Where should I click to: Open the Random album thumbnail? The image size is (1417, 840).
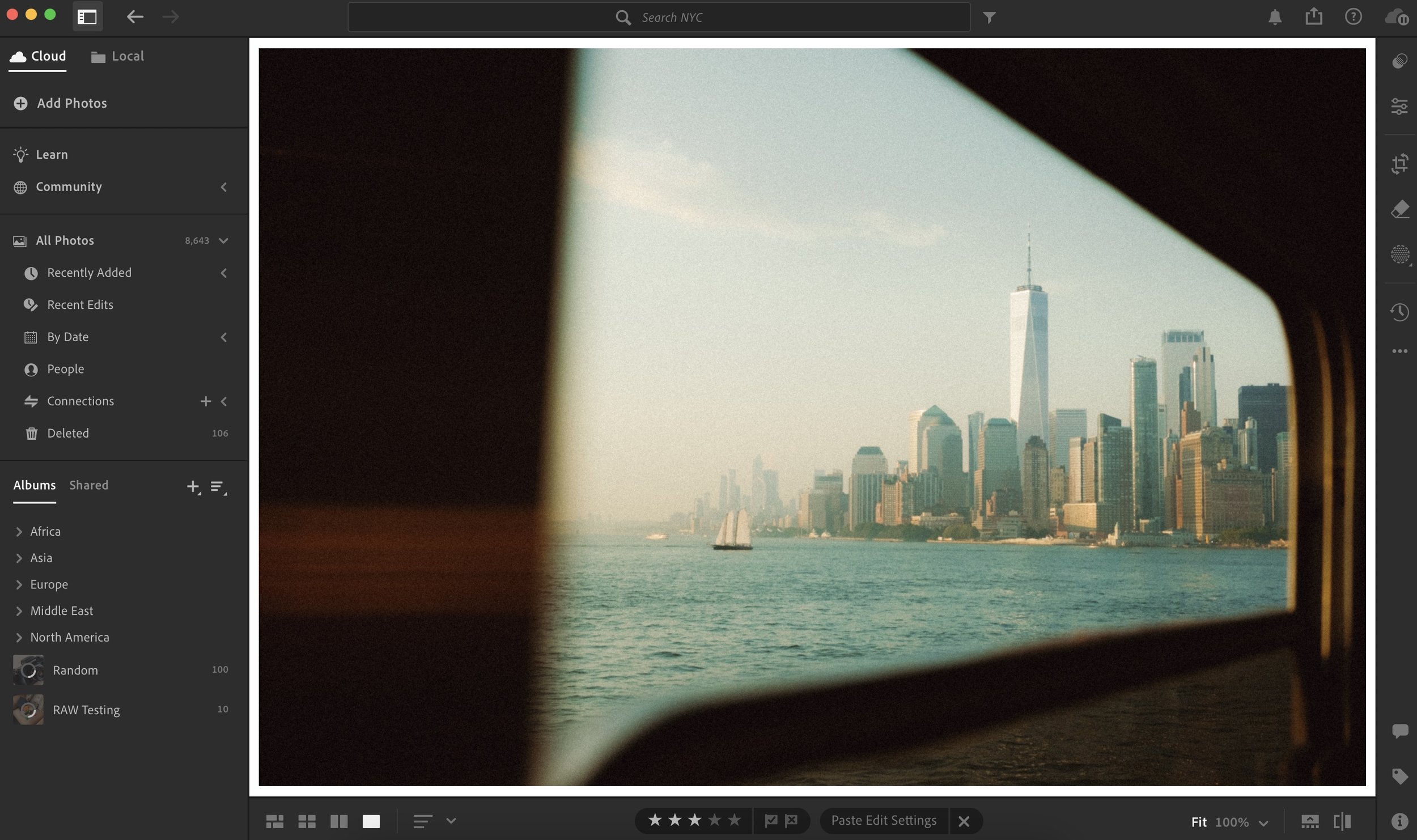[x=28, y=670]
